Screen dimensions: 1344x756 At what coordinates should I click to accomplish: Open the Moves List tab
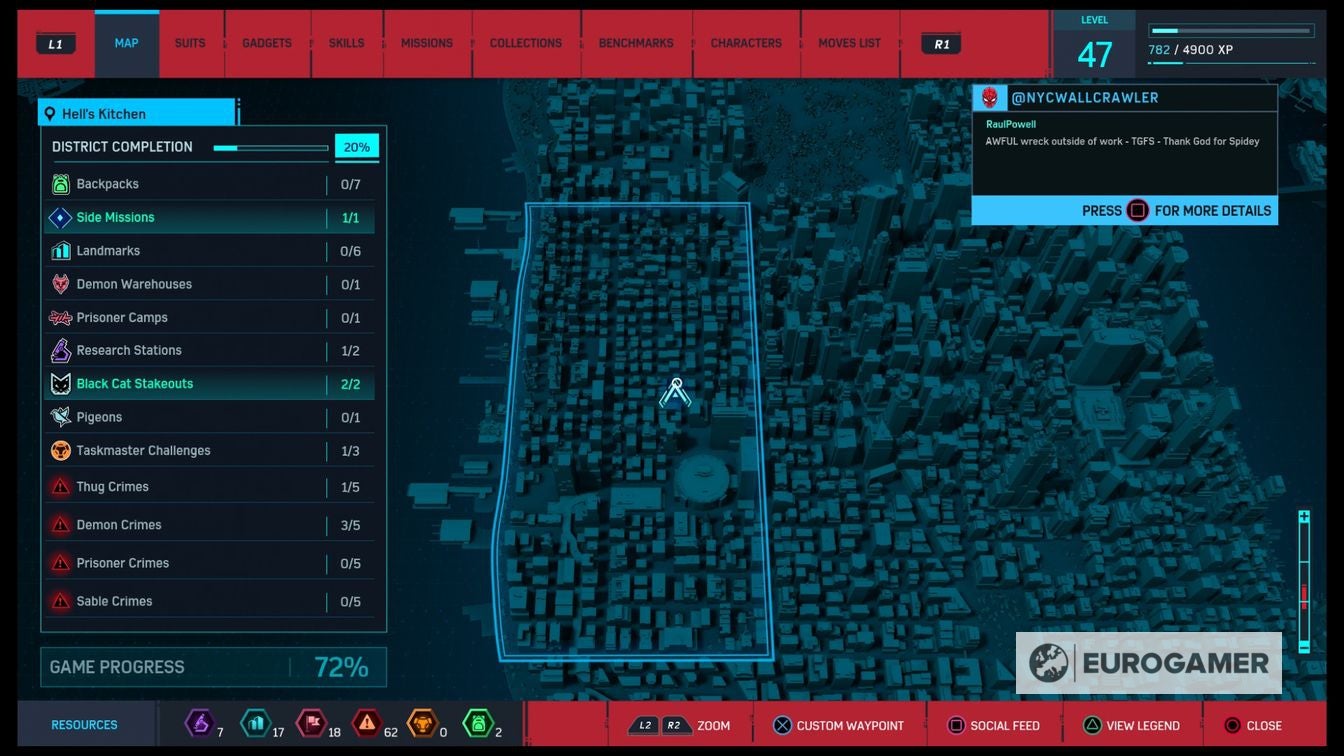[849, 44]
